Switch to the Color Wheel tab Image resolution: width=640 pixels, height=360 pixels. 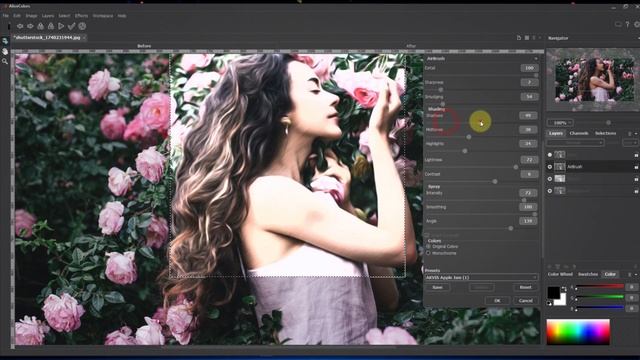(560, 274)
